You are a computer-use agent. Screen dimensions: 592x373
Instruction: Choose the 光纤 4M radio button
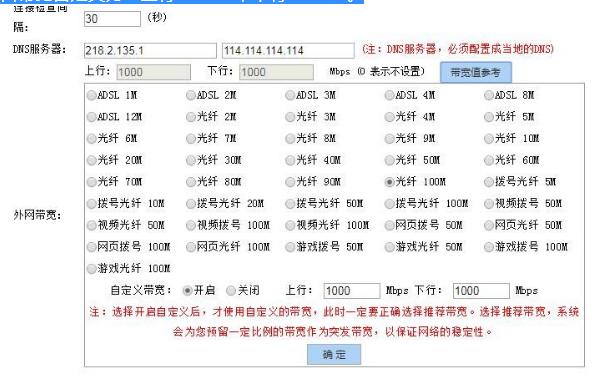coord(389,117)
